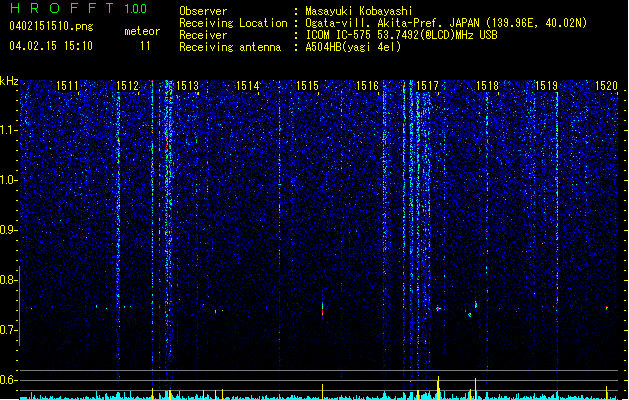Click the date stamp 04.02.15 15:10

coord(51,46)
